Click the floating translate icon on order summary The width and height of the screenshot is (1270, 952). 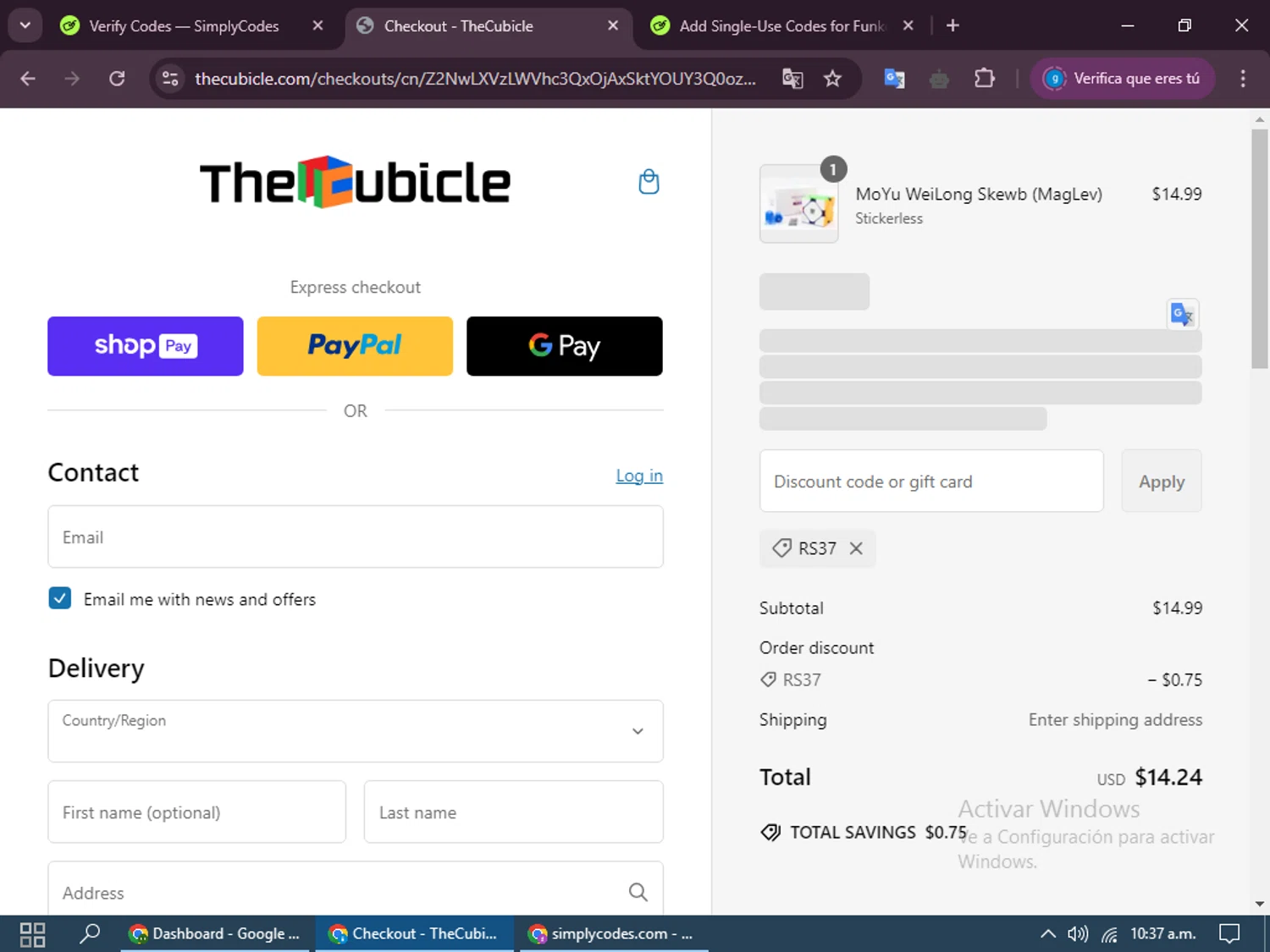click(1183, 315)
